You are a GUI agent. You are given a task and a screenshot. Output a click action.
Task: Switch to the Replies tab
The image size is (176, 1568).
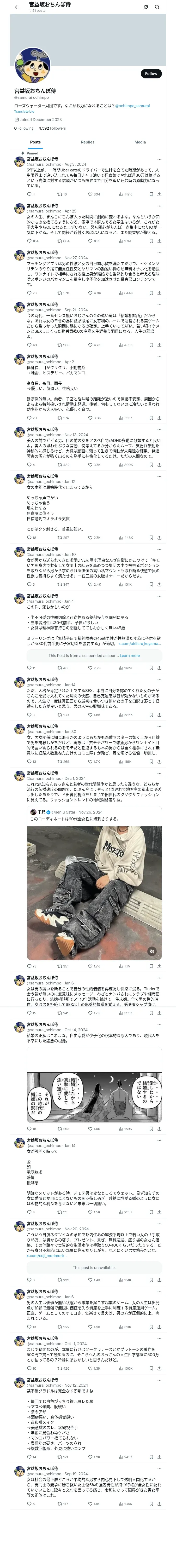pos(87,142)
